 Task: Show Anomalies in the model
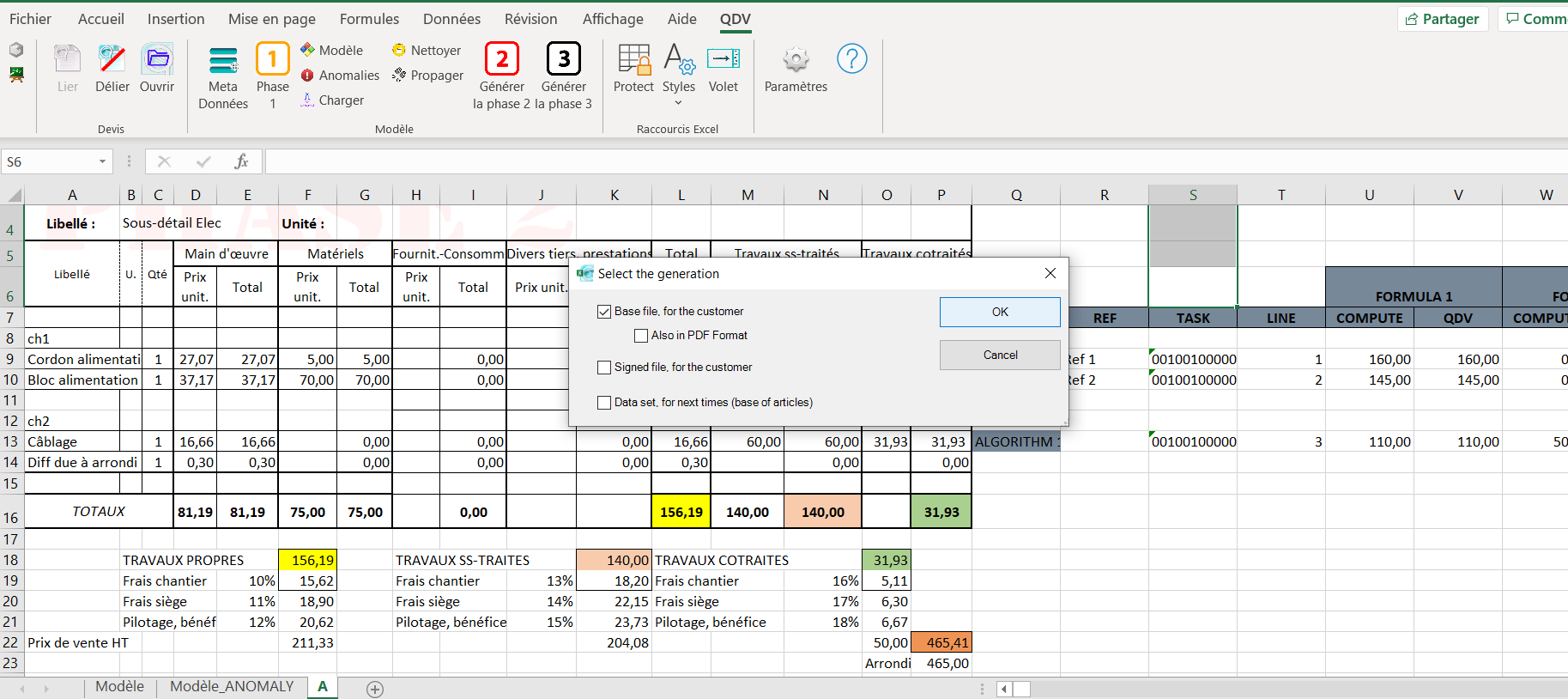point(340,76)
